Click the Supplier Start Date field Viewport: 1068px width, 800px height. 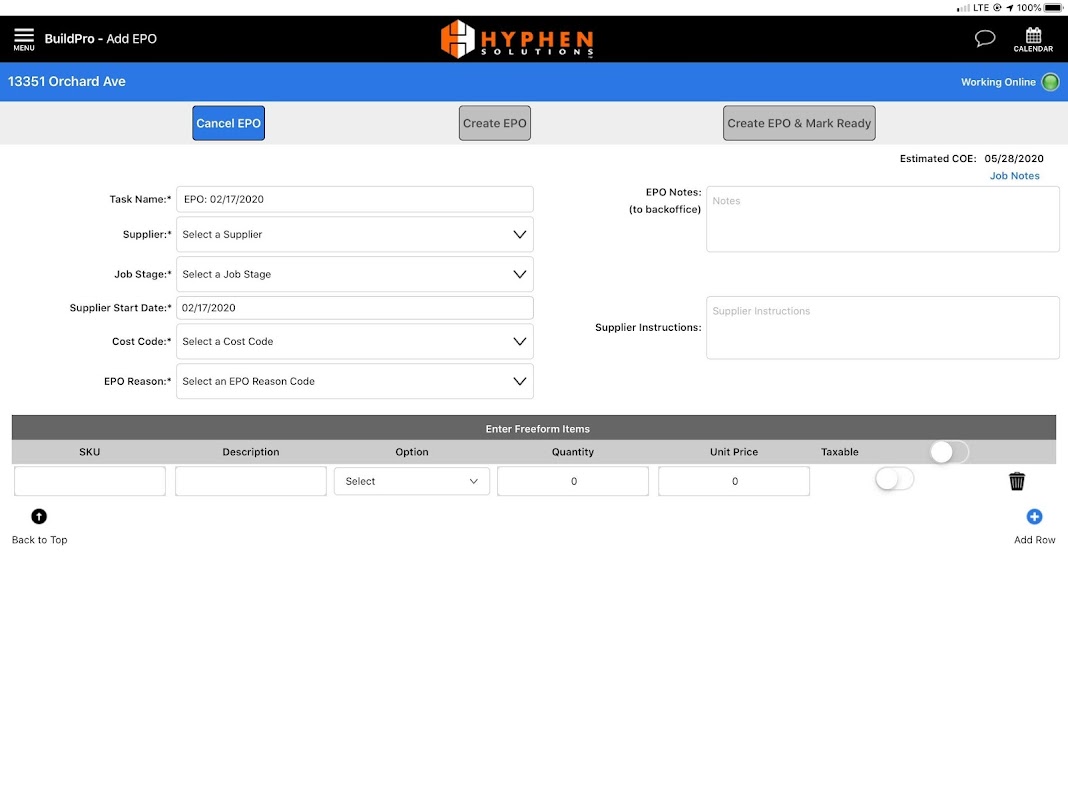[x=354, y=308]
